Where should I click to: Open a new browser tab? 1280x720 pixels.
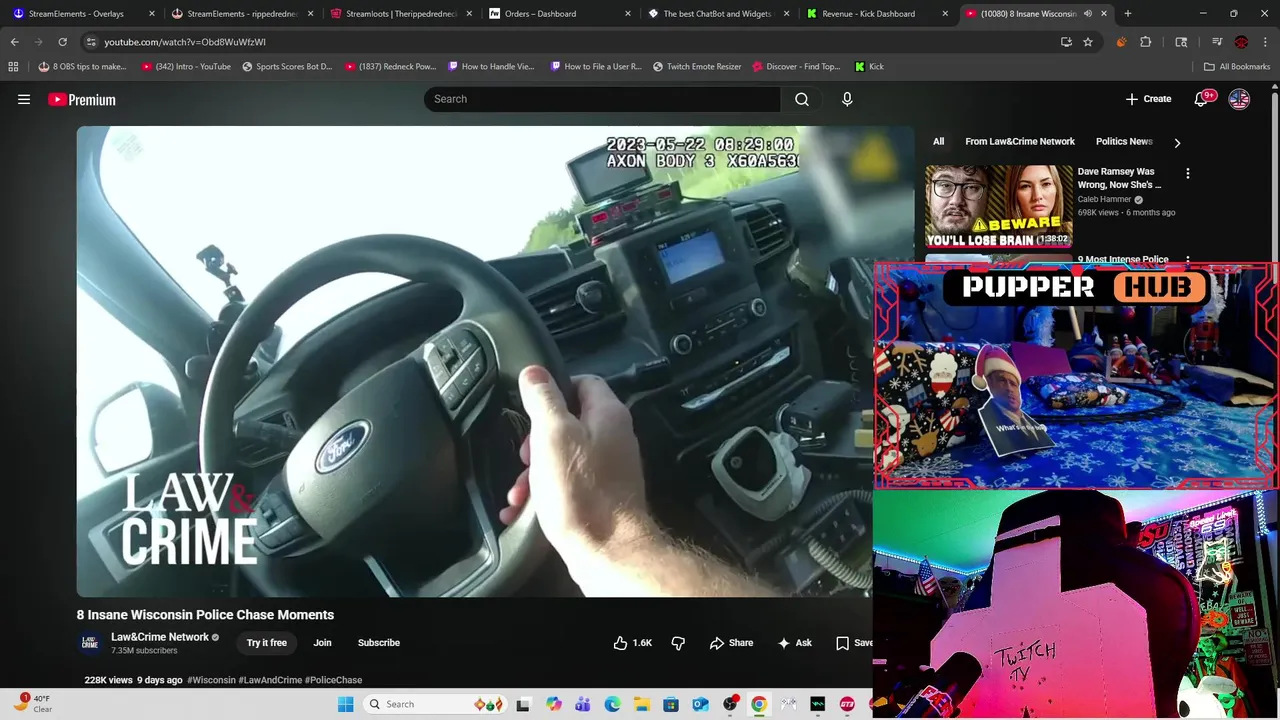coord(1128,14)
